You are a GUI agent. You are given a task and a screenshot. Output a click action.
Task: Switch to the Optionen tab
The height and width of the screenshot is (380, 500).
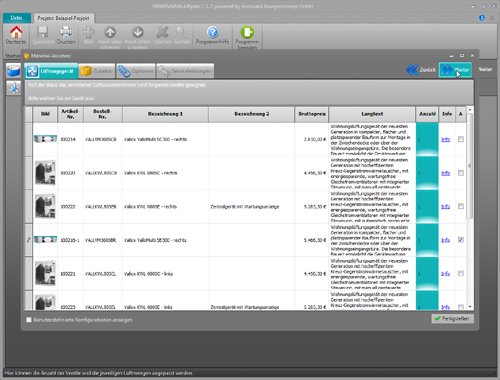pyautogui.click(x=136, y=71)
